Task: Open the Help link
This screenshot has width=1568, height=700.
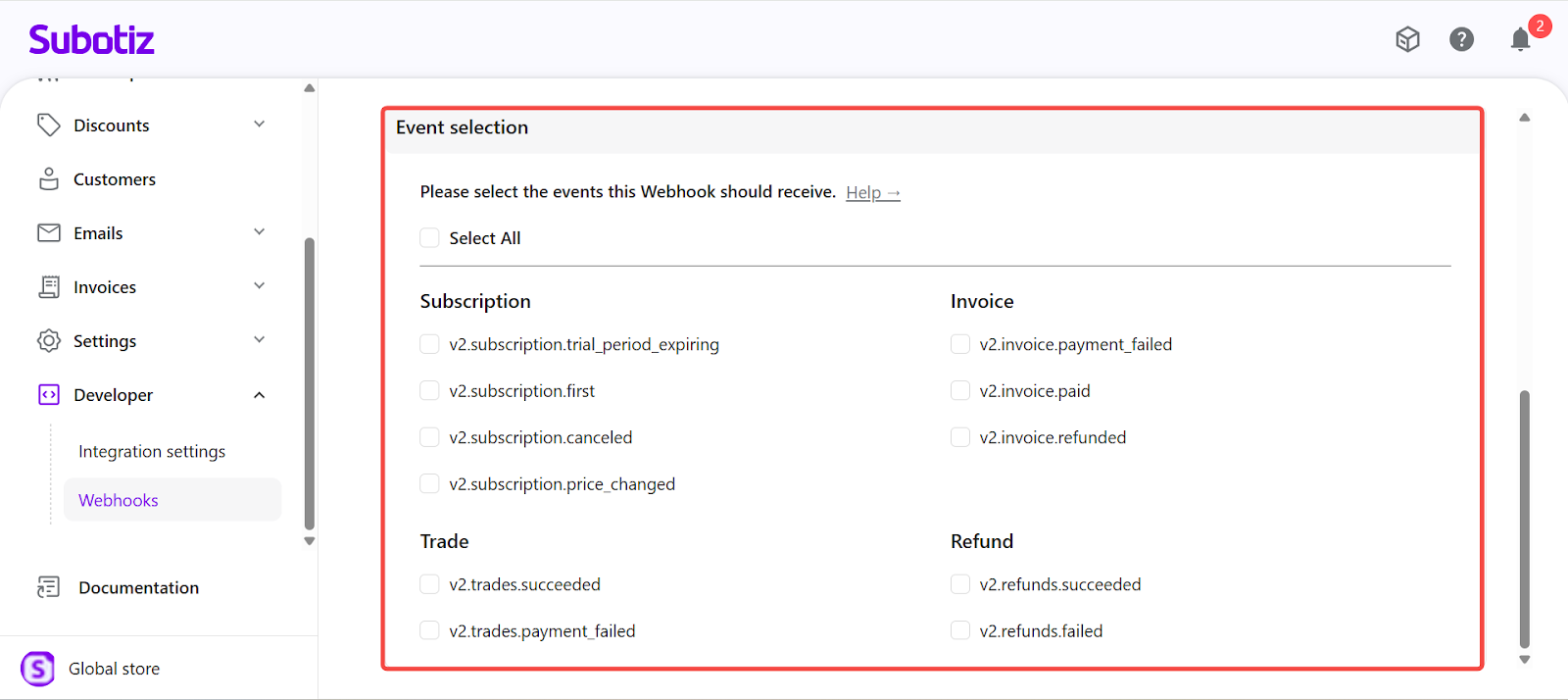Action: click(x=872, y=193)
